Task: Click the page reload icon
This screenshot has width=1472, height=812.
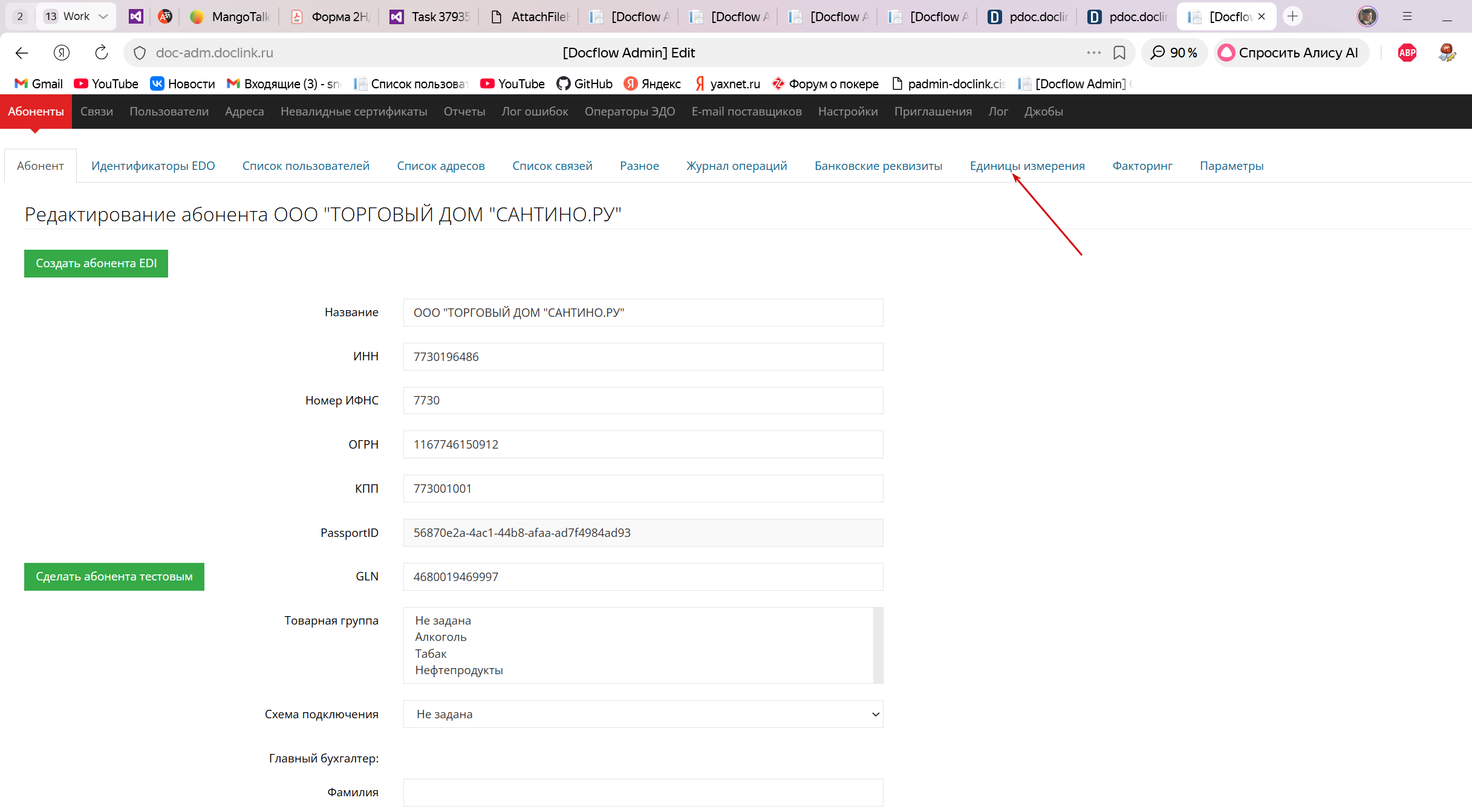Action: tap(102, 53)
